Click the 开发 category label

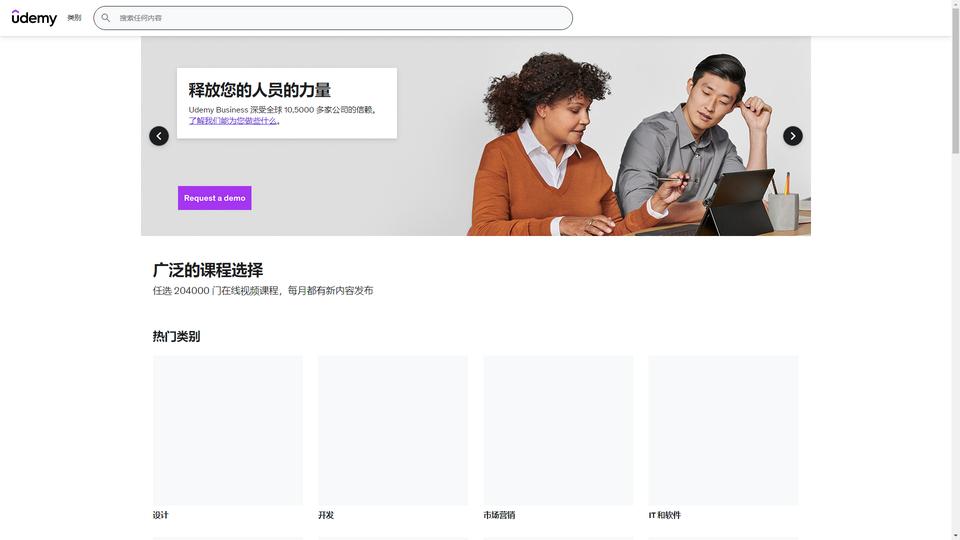pyautogui.click(x=326, y=515)
